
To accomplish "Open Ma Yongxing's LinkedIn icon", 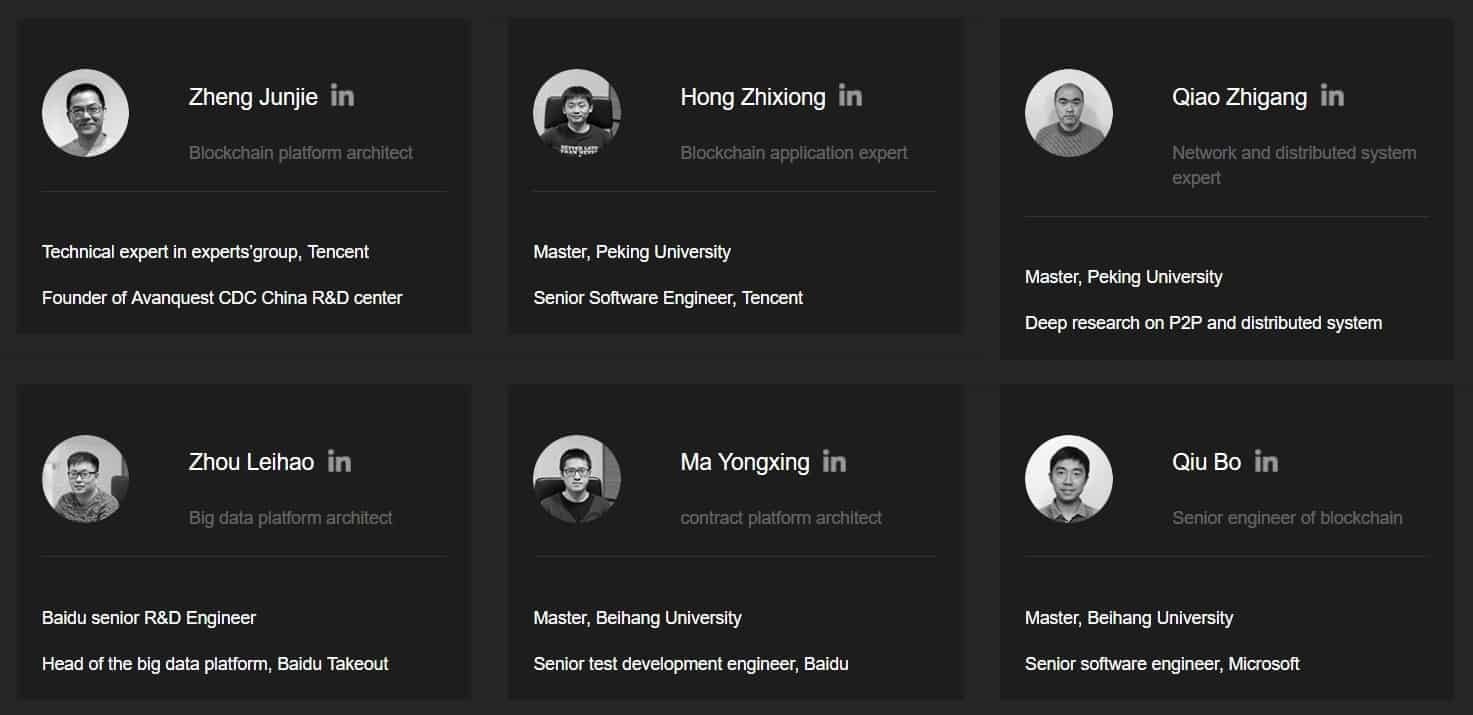I will point(834,462).
